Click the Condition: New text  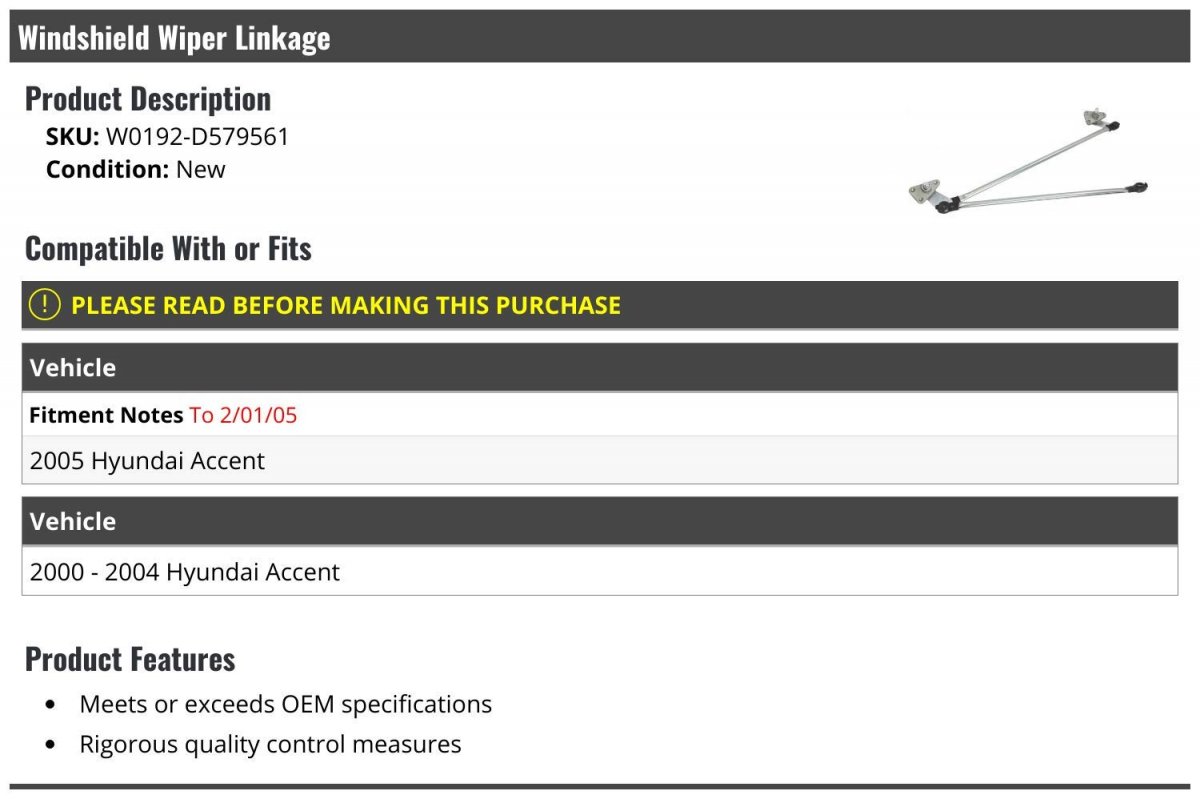click(x=136, y=169)
